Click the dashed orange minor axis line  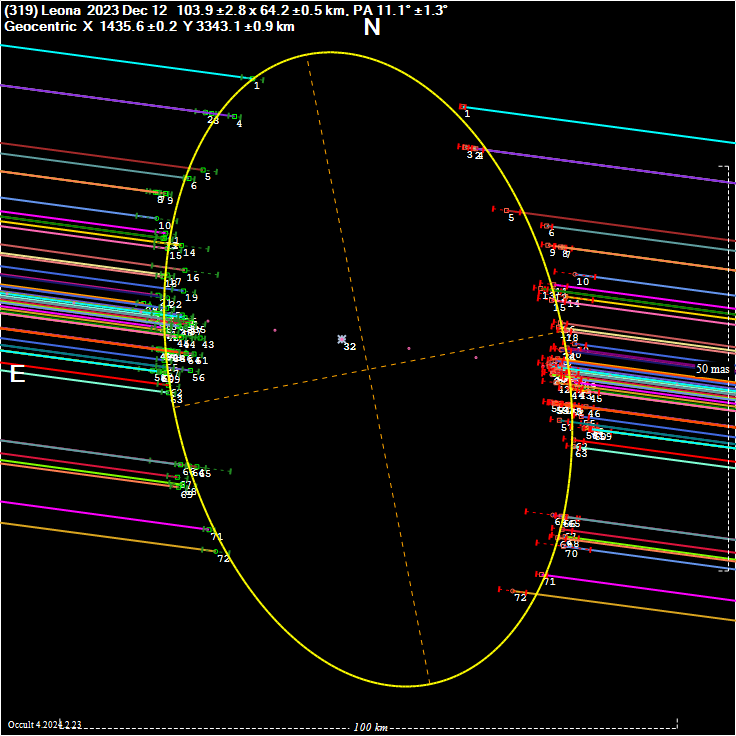(366, 370)
